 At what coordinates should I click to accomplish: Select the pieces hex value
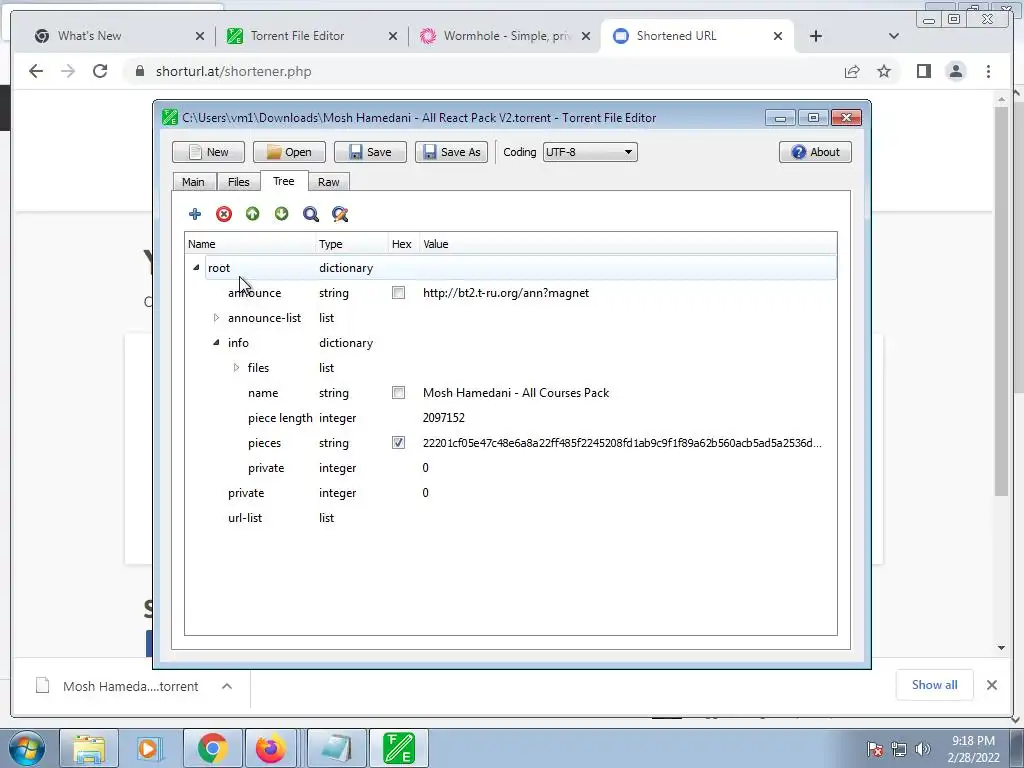pyautogui.click(x=622, y=443)
